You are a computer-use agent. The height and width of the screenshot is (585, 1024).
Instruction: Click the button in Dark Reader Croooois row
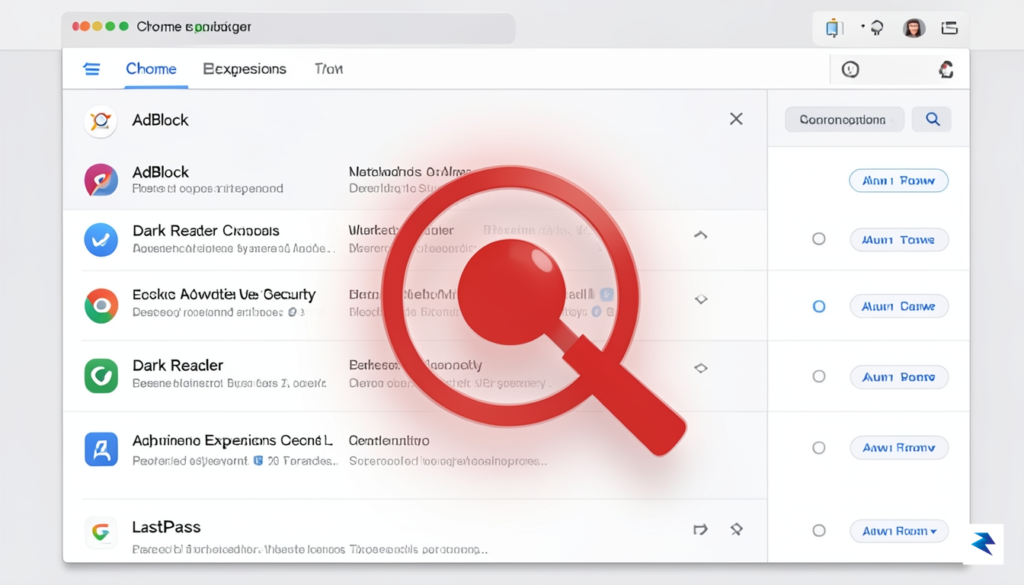(899, 240)
